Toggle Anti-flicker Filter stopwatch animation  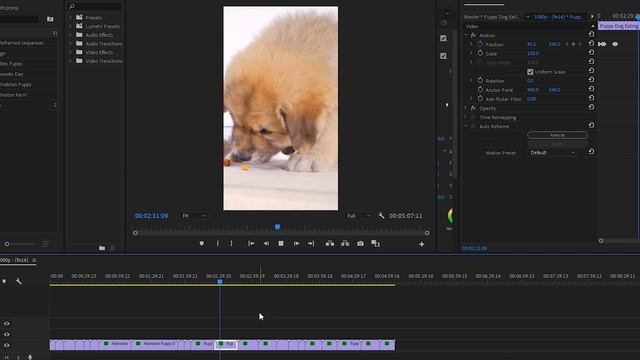pyautogui.click(x=480, y=98)
